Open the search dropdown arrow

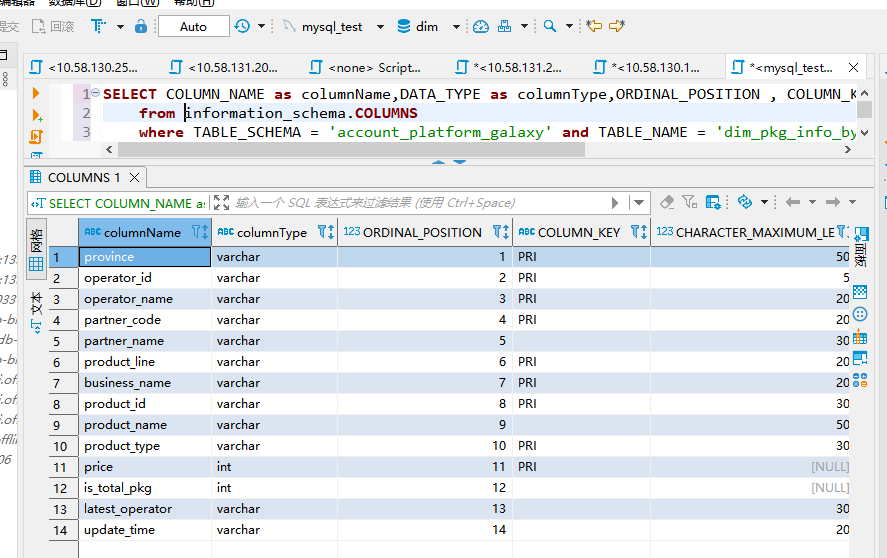tap(569, 26)
